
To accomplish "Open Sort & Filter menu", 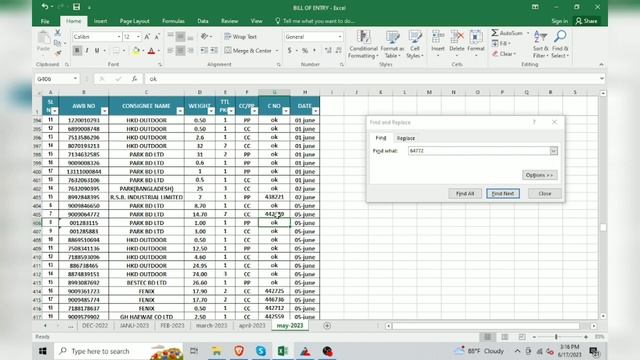I will click(x=541, y=44).
